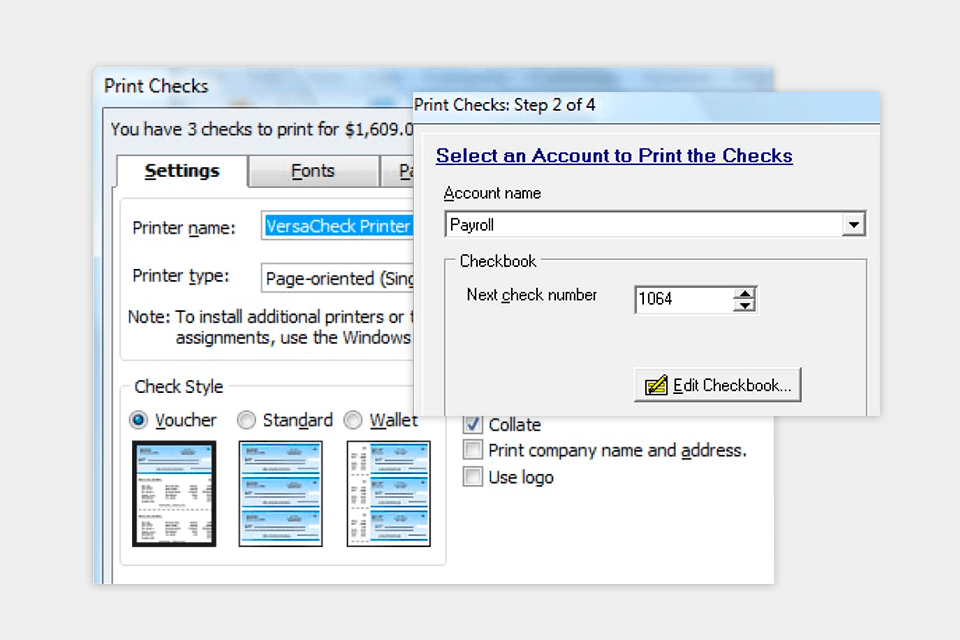The width and height of the screenshot is (960, 640).
Task: Select the Wallet check style thumbnail
Action: (387, 494)
